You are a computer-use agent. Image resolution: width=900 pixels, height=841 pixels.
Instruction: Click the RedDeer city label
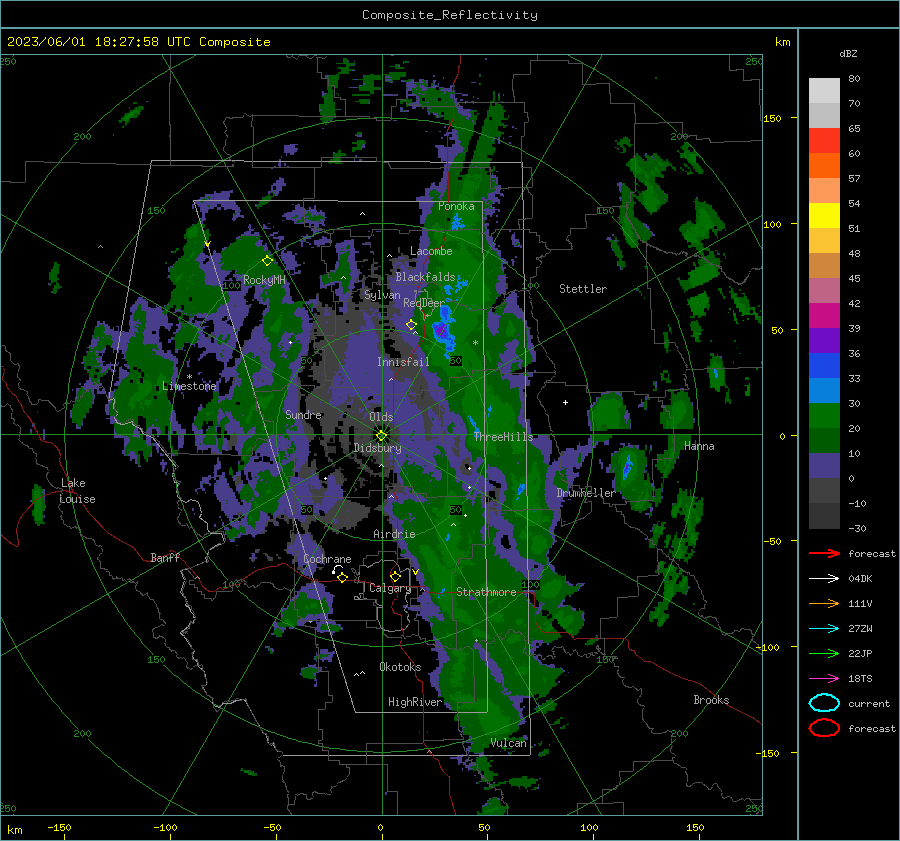click(x=424, y=303)
